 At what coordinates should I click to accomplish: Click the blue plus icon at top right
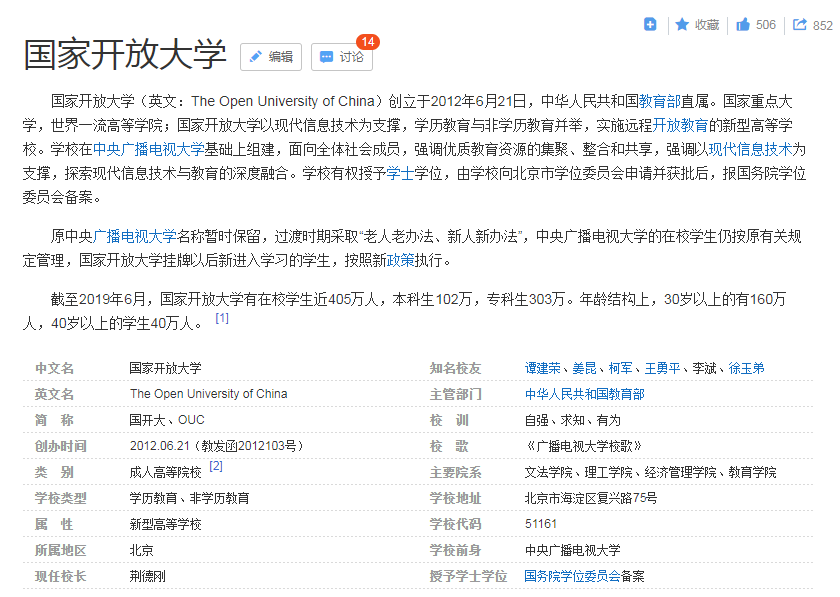649,24
